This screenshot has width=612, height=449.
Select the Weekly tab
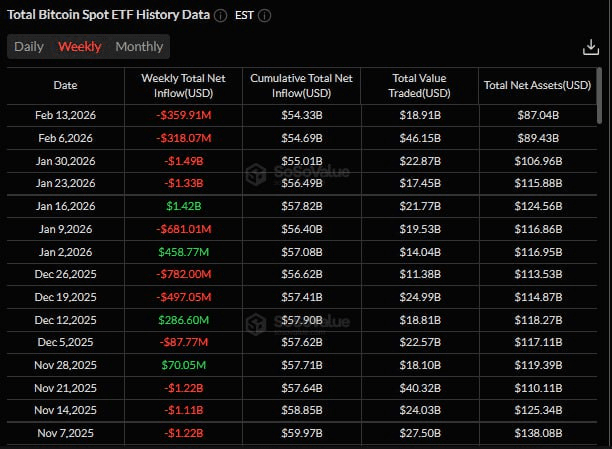pyautogui.click(x=79, y=47)
